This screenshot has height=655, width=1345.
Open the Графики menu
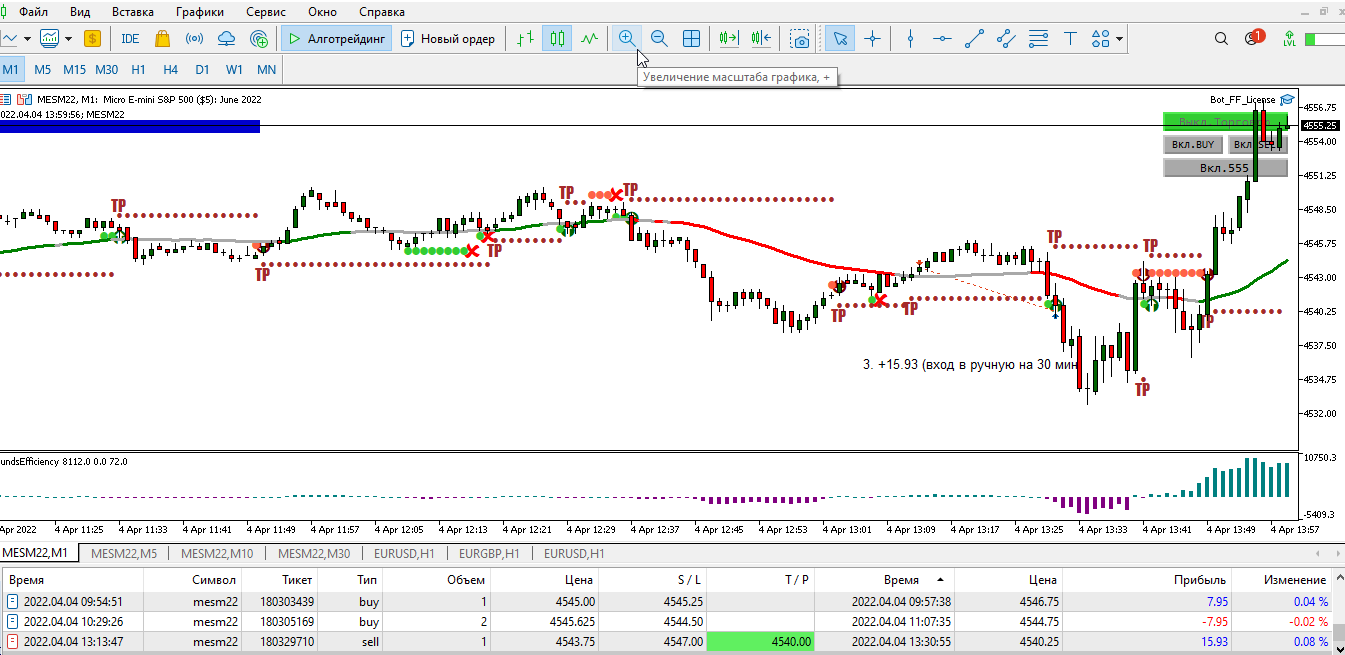click(199, 12)
